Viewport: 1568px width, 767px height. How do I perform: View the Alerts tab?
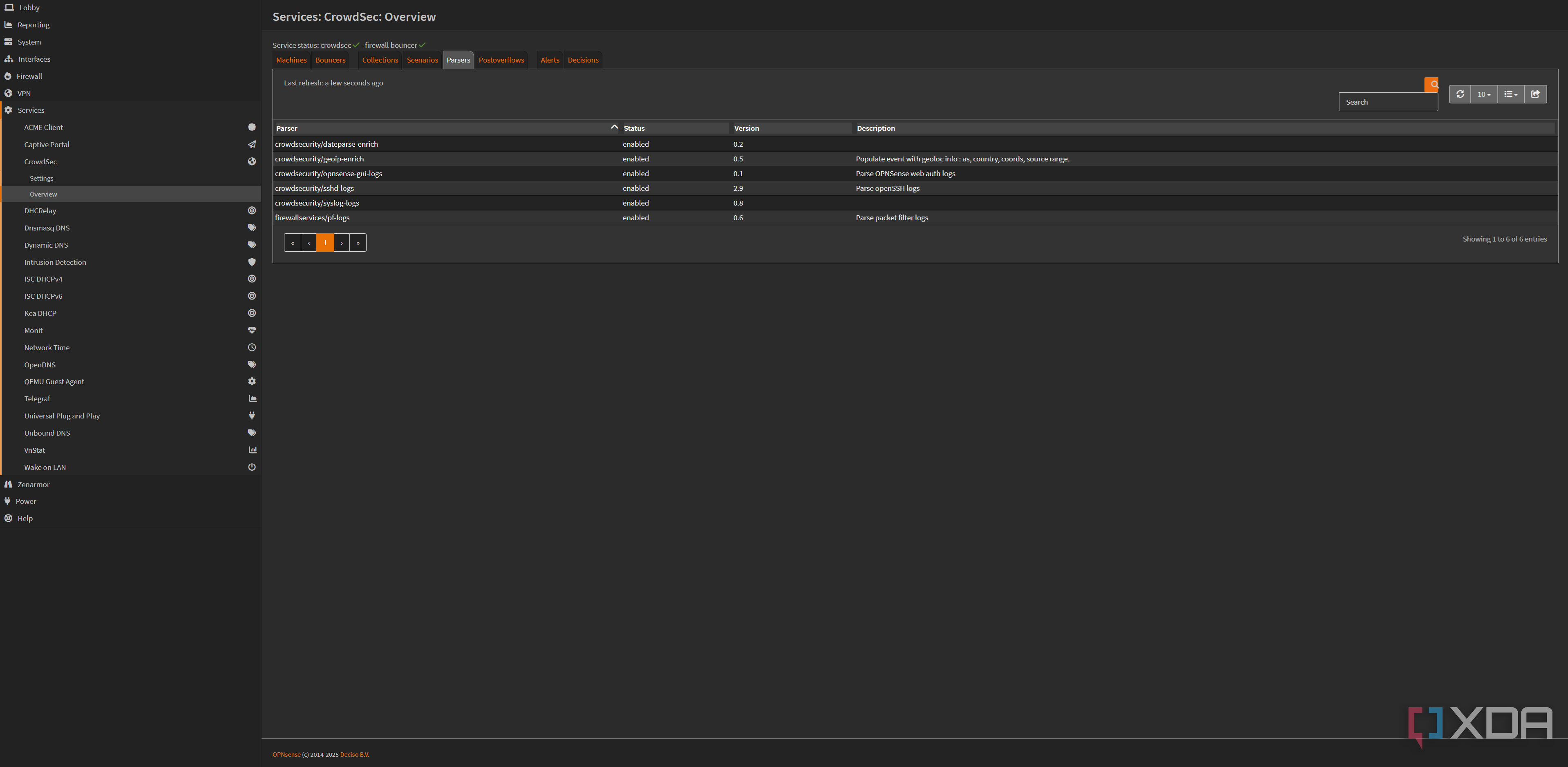(550, 60)
